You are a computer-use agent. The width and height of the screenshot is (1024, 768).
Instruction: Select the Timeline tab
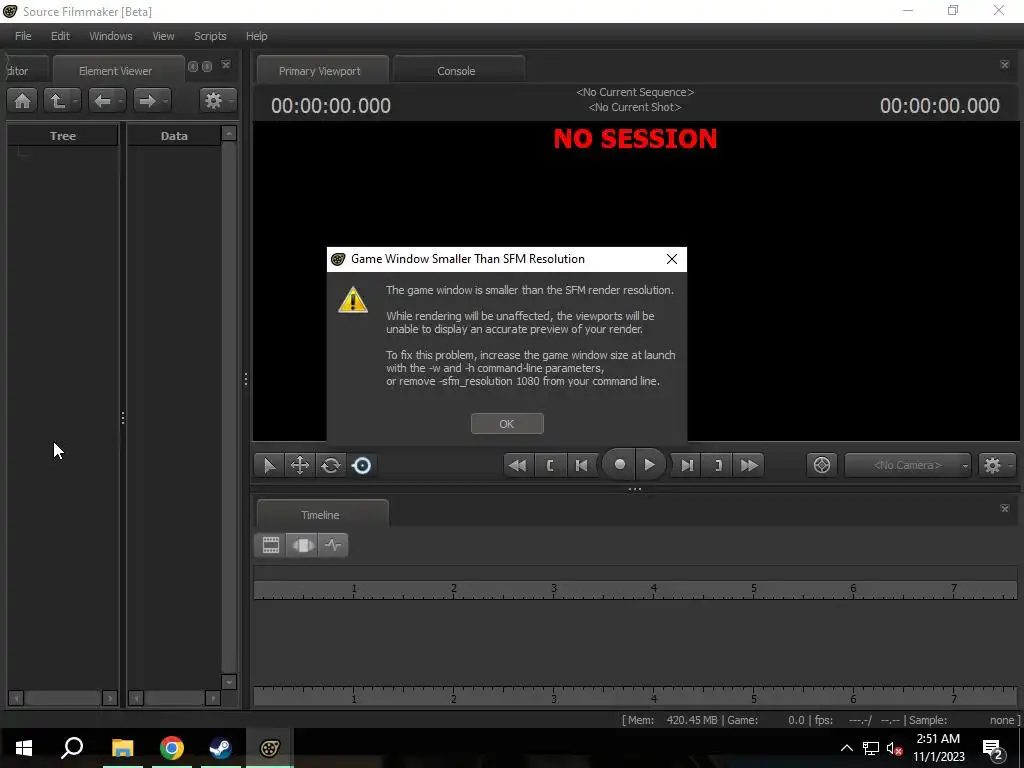(x=320, y=515)
